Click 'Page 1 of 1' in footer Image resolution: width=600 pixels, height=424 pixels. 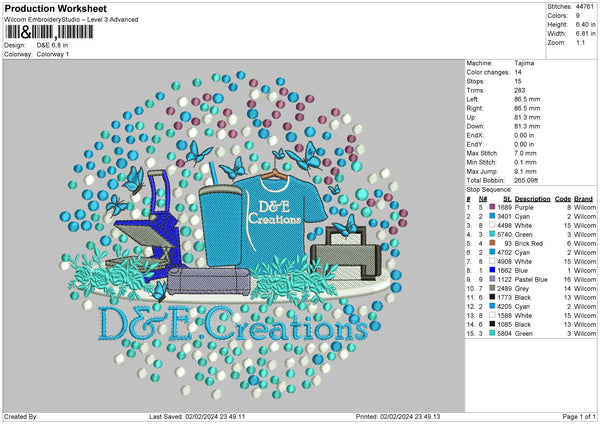[579, 416]
